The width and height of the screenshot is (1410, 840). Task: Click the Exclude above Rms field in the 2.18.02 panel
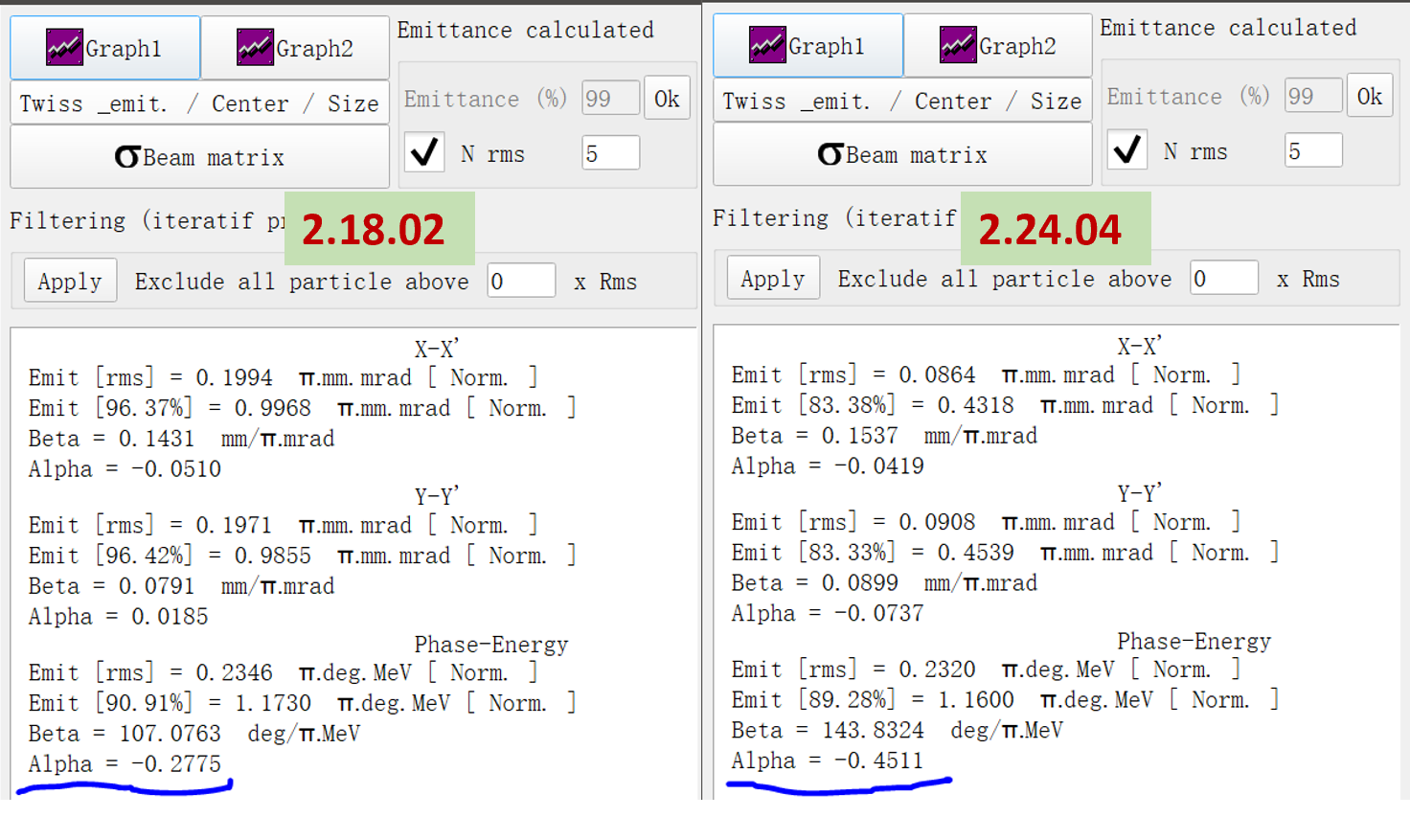click(x=521, y=282)
